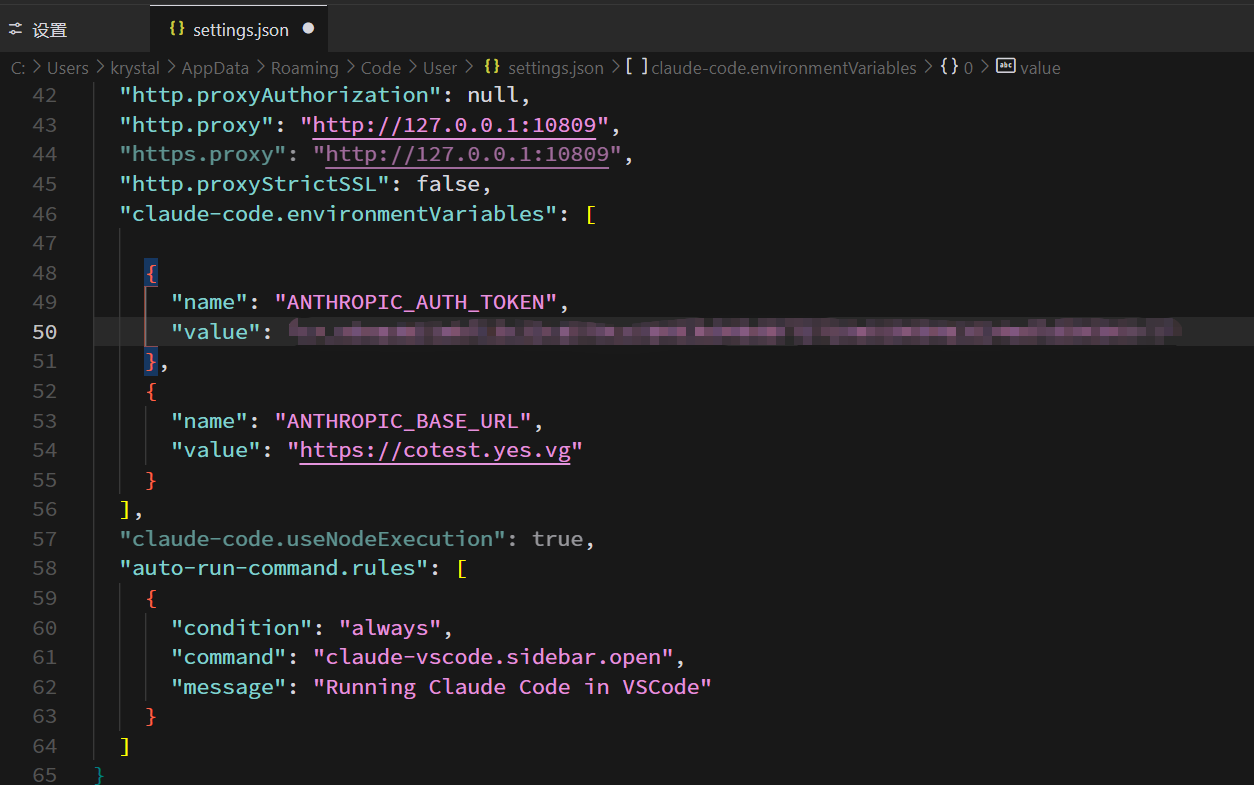Click the settings.json breadcrumb file icon
The image size is (1254, 785).
[491, 68]
